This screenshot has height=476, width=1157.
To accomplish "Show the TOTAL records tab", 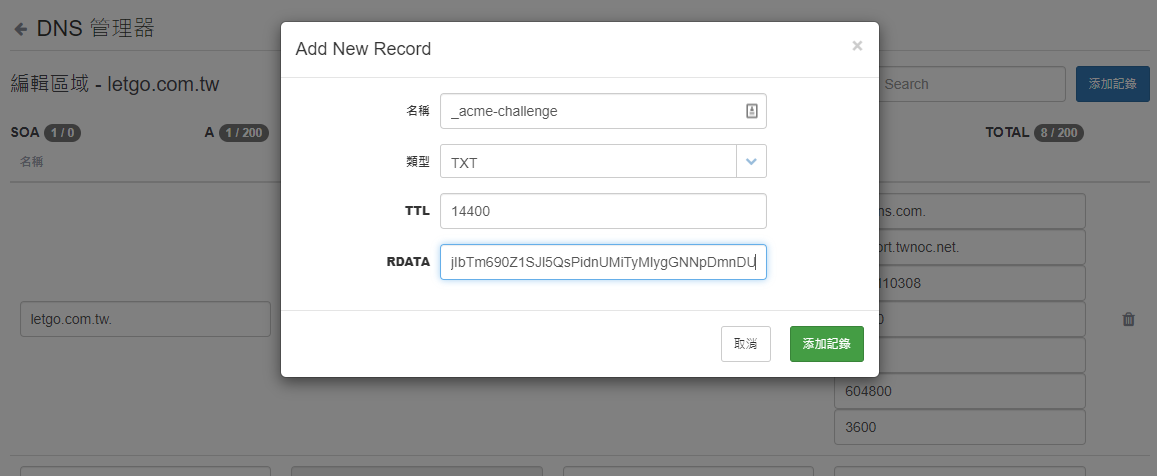I will 1034,132.
